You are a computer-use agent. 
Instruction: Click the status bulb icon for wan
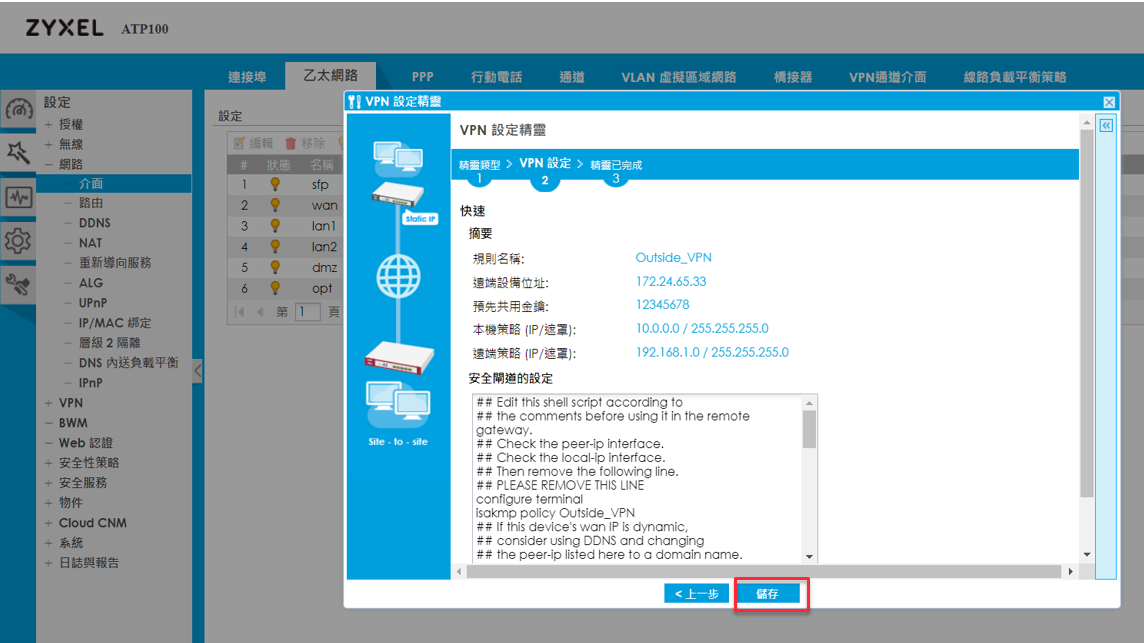click(275, 205)
